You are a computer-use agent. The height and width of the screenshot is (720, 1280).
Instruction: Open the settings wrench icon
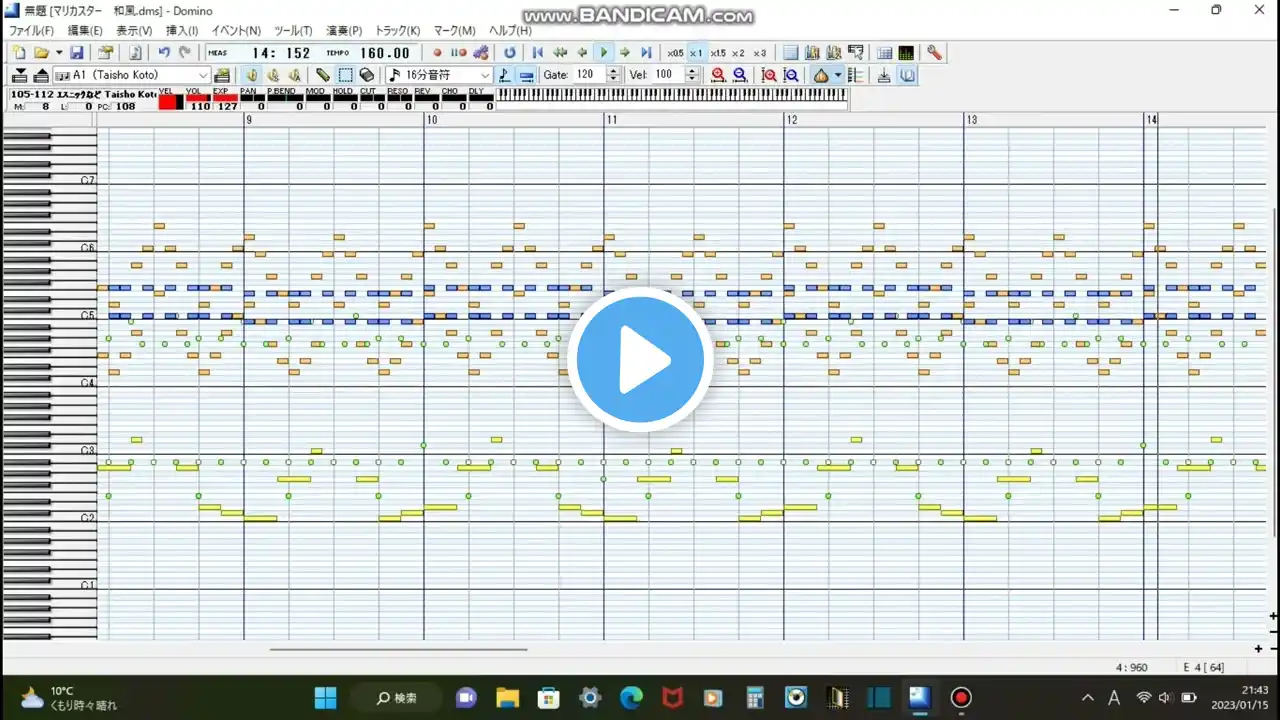[934, 53]
